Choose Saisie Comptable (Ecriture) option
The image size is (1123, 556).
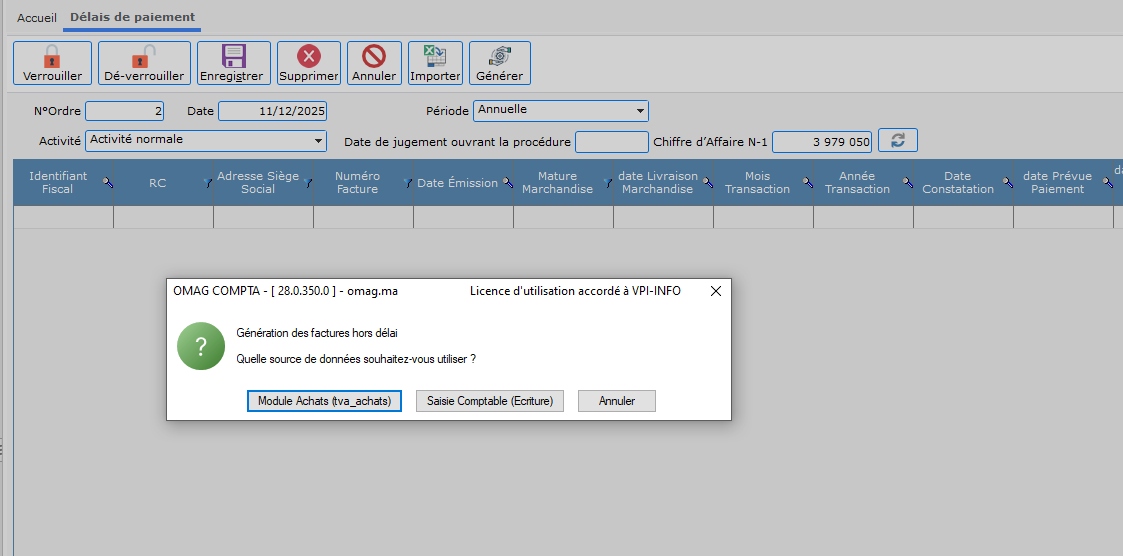click(x=490, y=401)
